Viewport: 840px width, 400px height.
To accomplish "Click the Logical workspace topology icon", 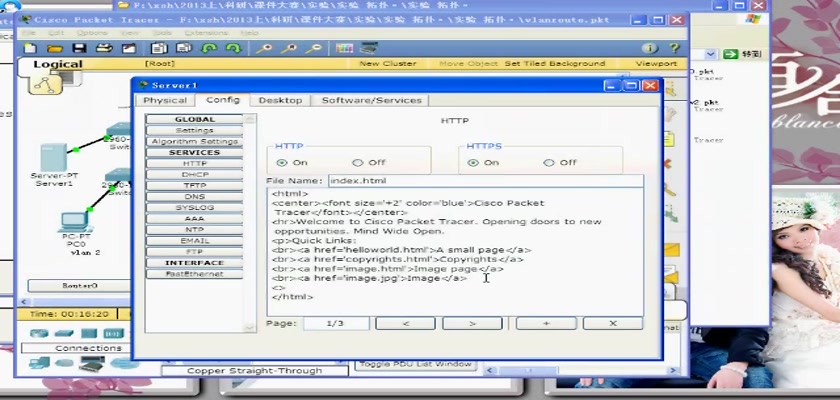I will click(x=45, y=85).
